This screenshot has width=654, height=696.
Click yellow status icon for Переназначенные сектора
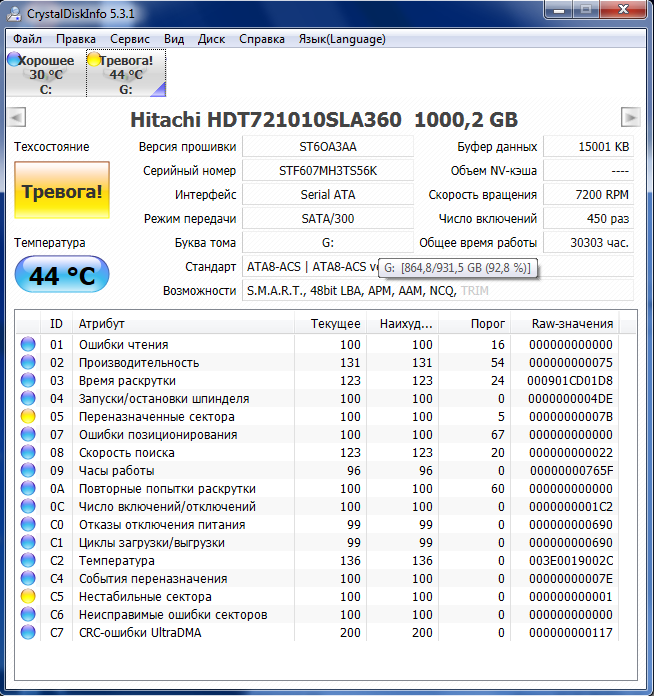point(28,417)
